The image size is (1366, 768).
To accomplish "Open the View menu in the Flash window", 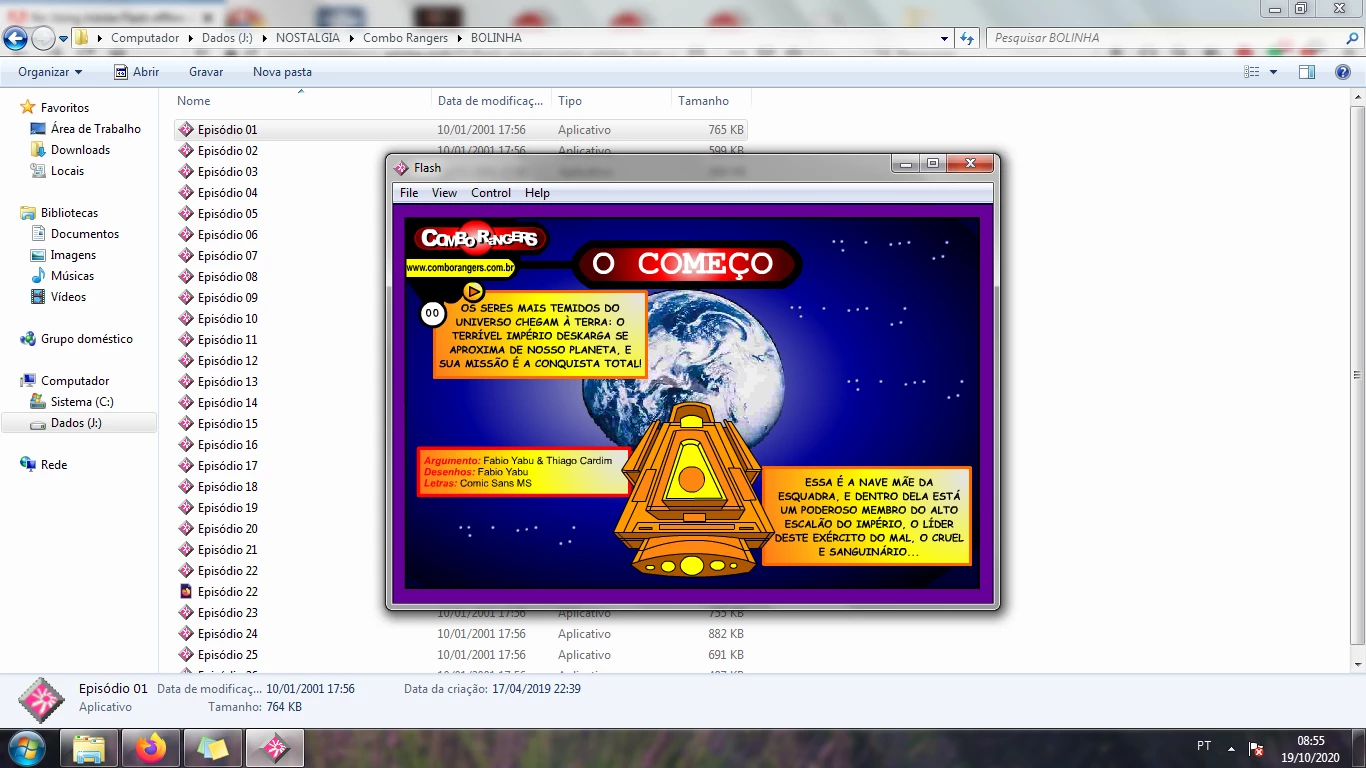I will [x=444, y=193].
